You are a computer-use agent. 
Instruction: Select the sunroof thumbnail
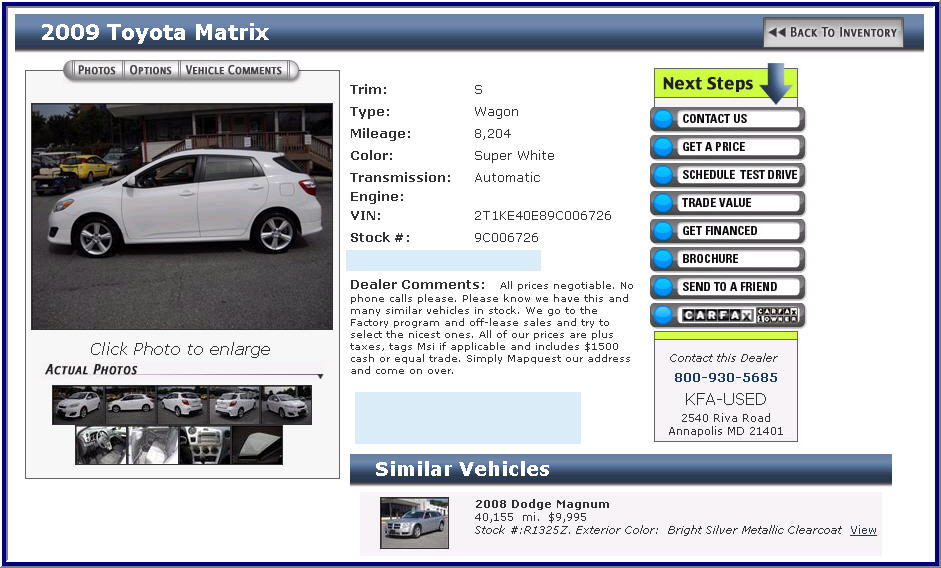[x=257, y=445]
